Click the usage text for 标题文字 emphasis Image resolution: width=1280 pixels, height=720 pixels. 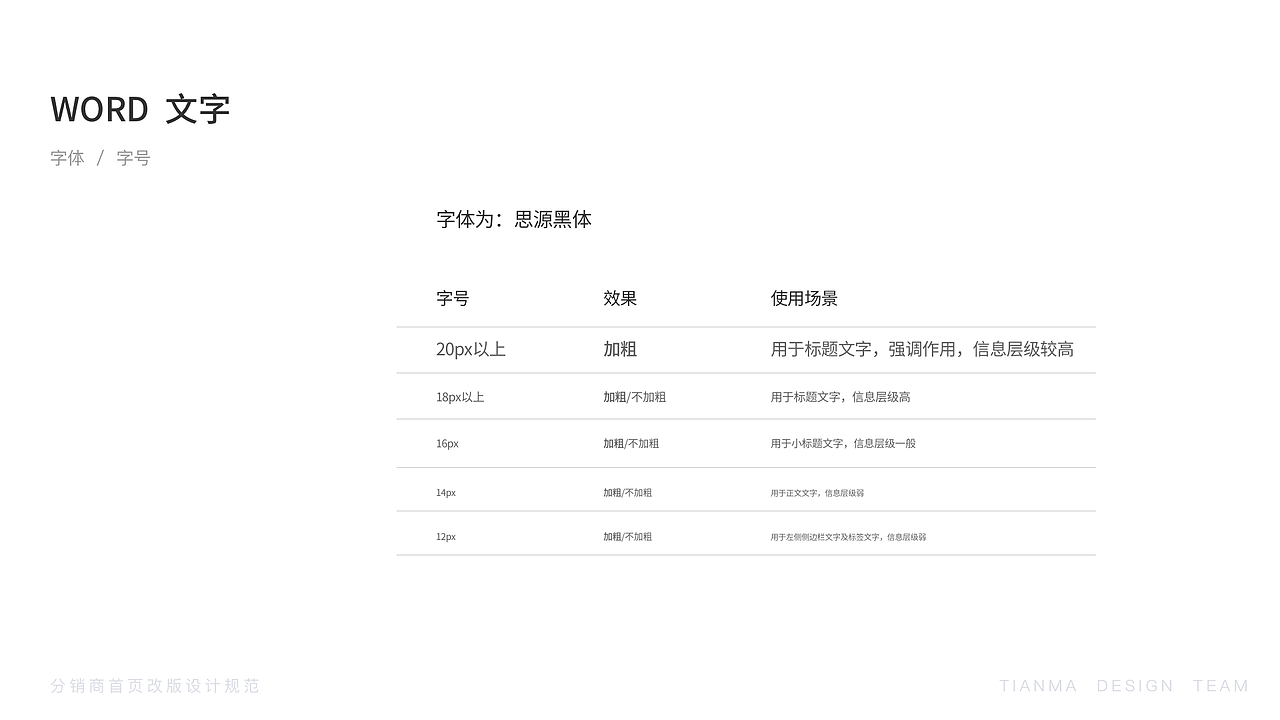[923, 349]
